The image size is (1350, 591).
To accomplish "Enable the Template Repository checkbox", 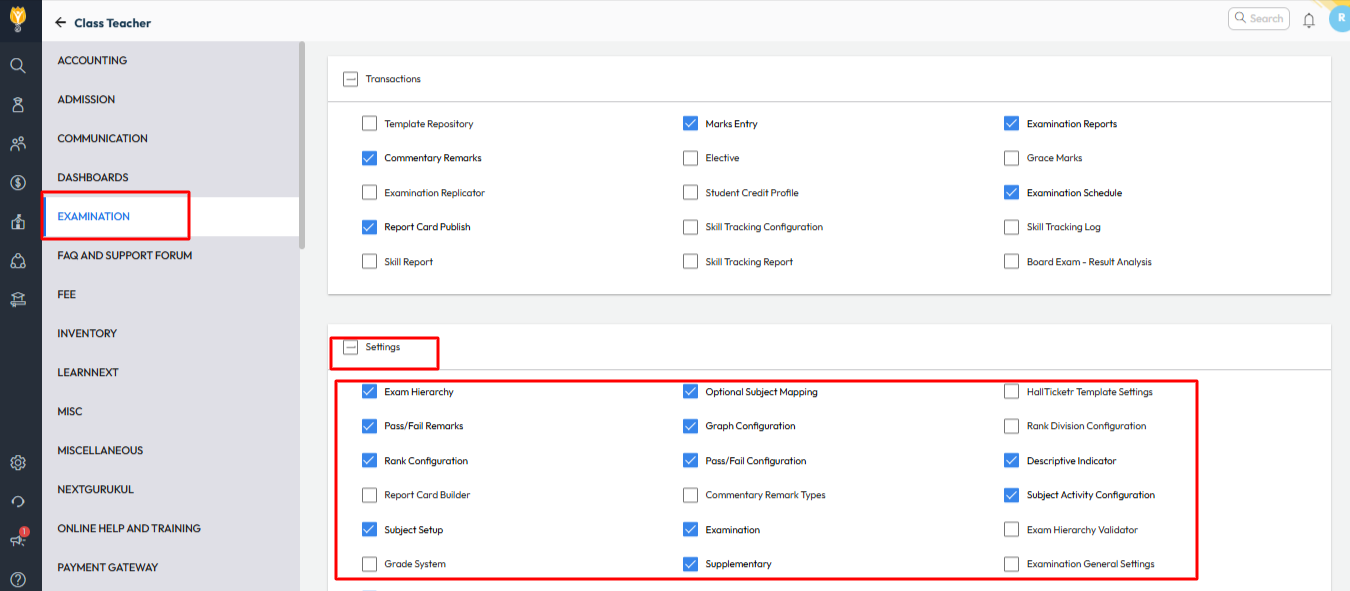I will pos(370,124).
